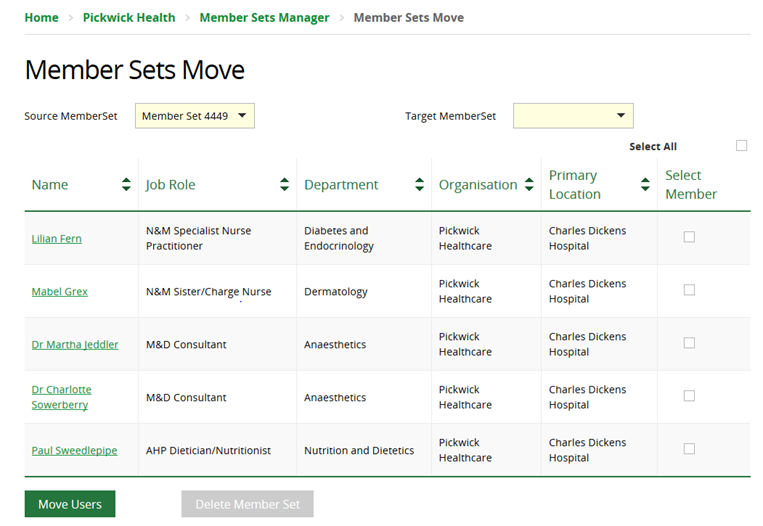Tick the Select All checkbox
763x526 pixels.
741,146
